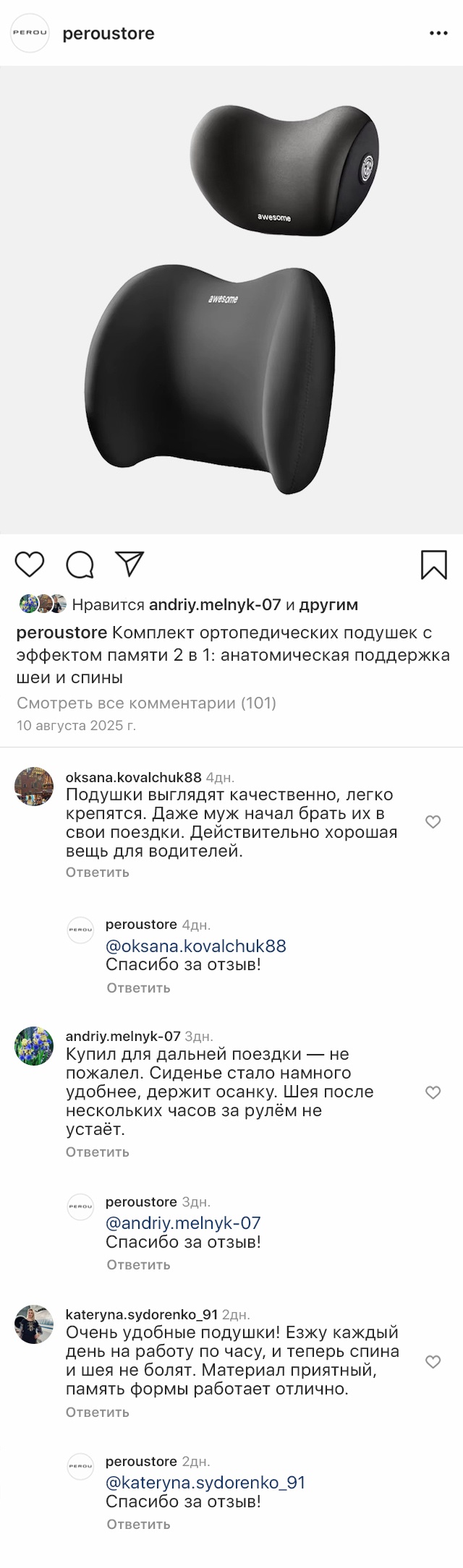This screenshot has width=463, height=1568.
Task: Save the post with the bookmark icon
Action: (433, 565)
